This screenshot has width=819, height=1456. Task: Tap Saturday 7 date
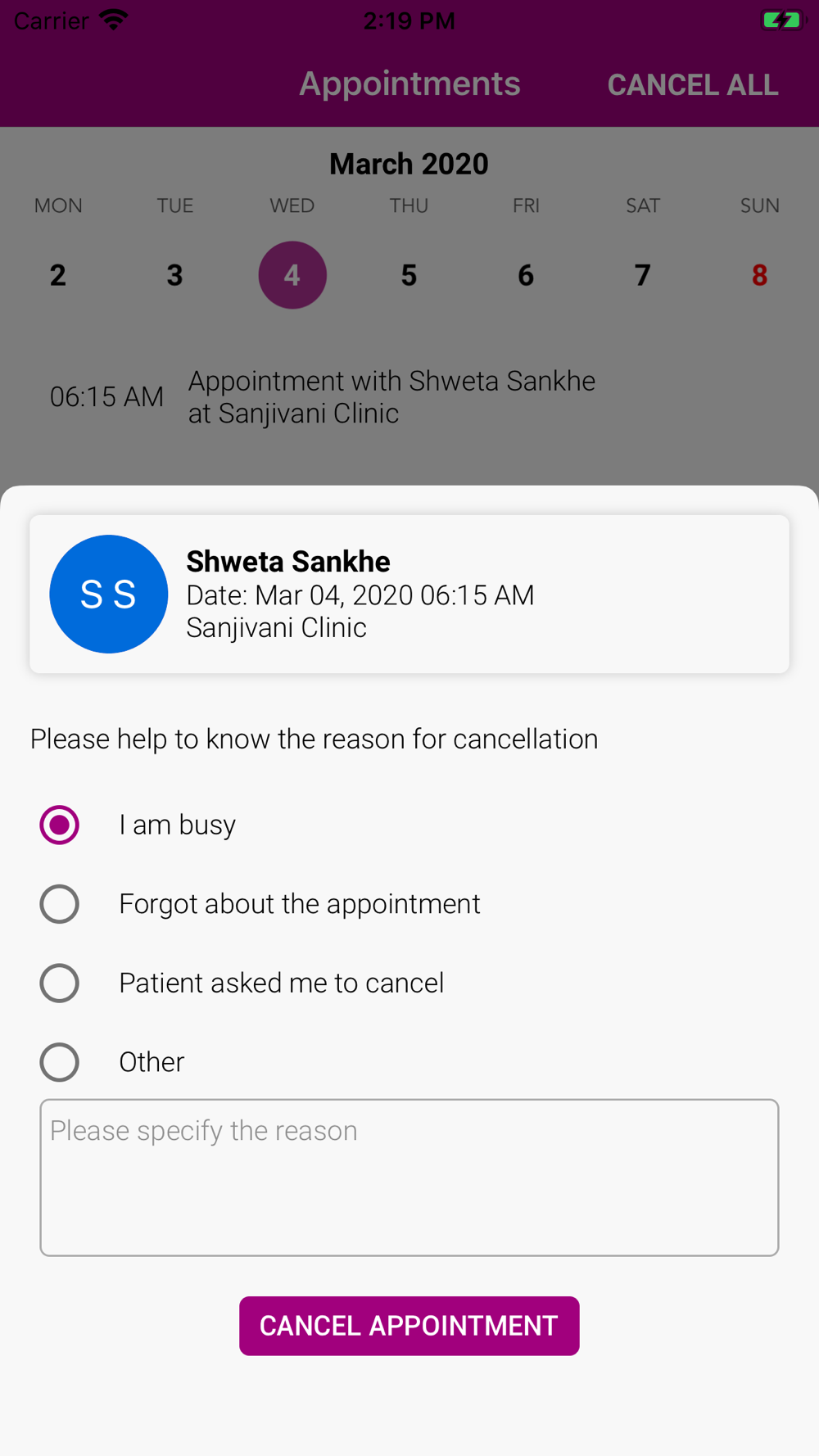pyautogui.click(x=643, y=275)
